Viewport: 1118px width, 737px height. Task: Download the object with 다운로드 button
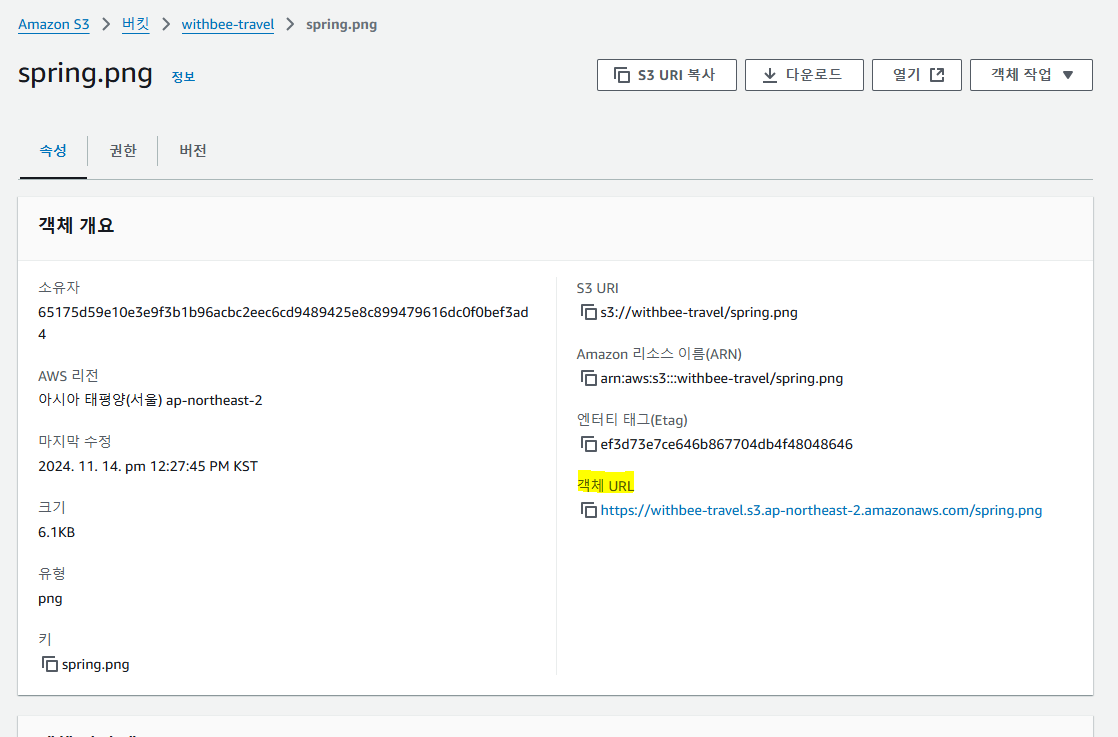pyautogui.click(x=804, y=75)
